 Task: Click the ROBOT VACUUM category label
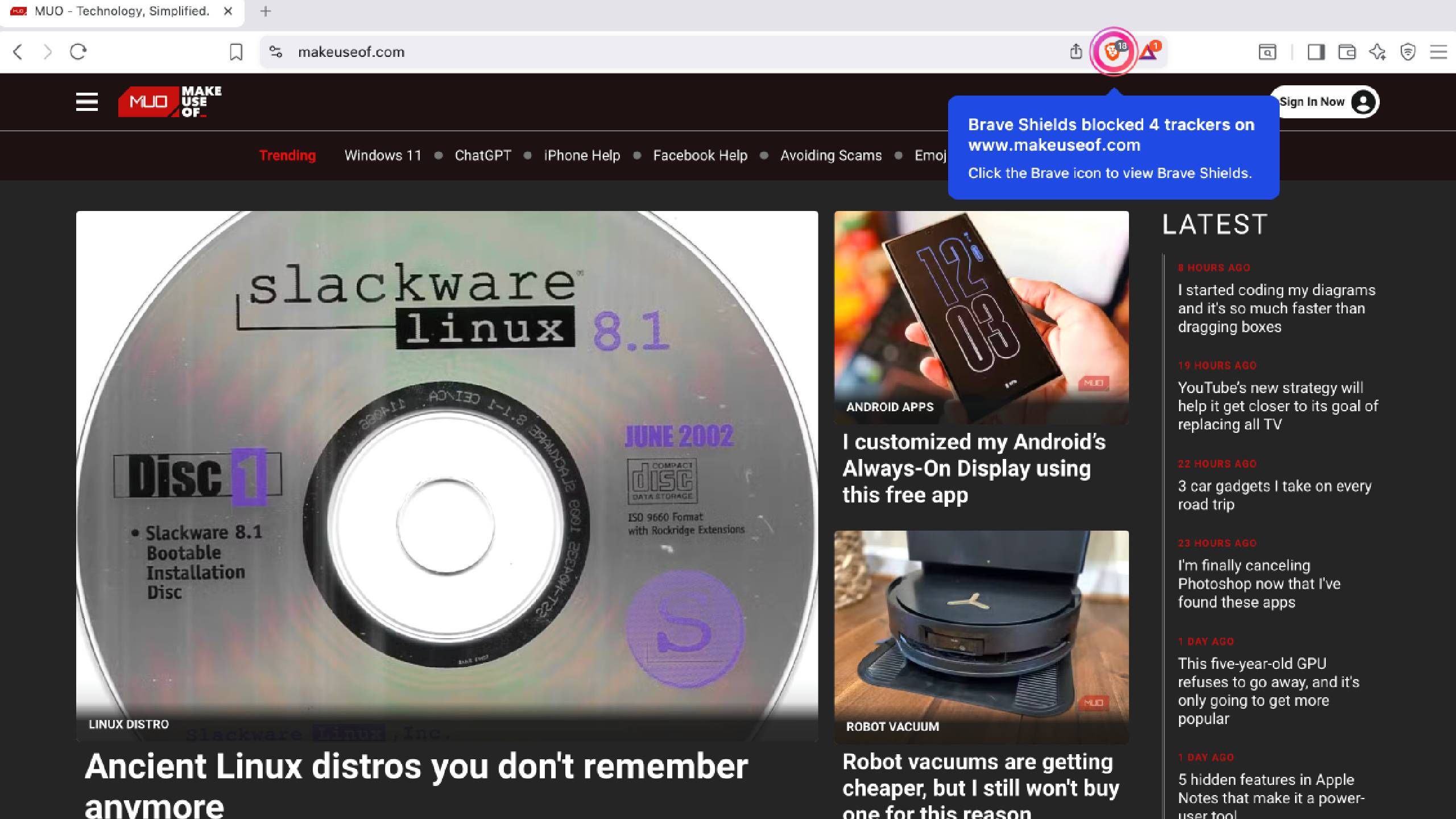[892, 726]
